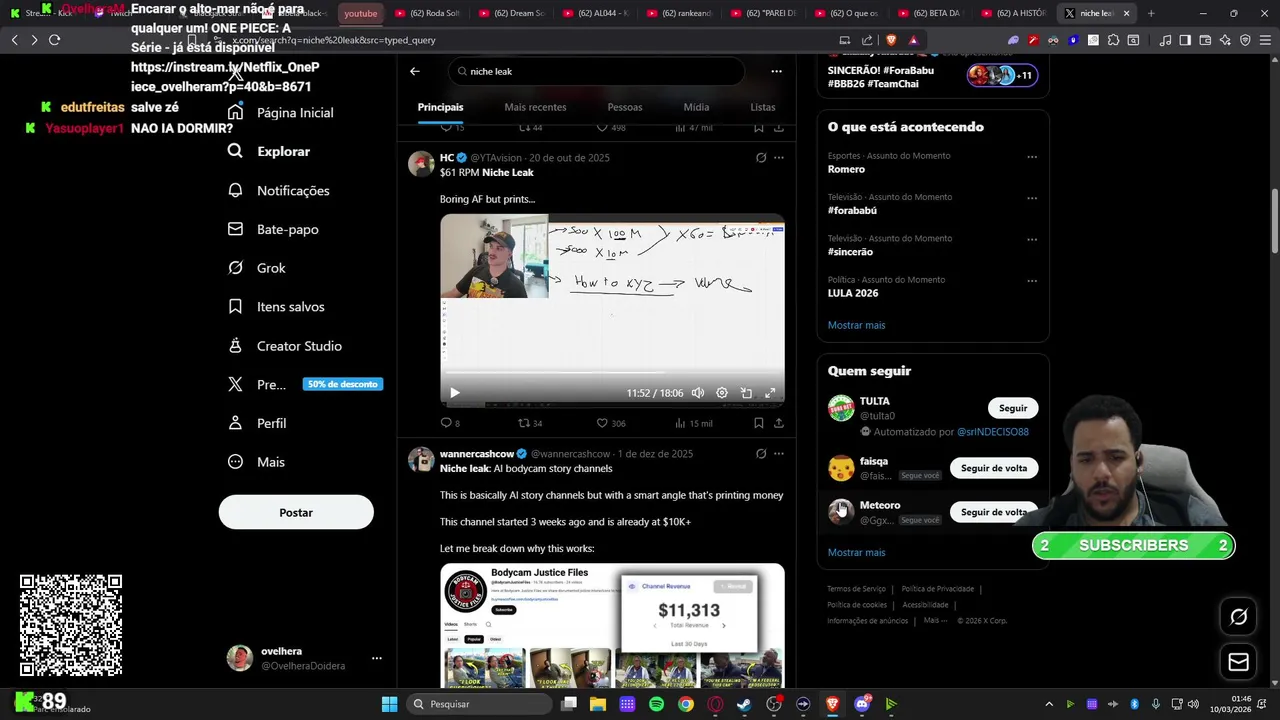The image size is (1280, 720).
Task: Show more under Quem seguir
Action: (856, 552)
